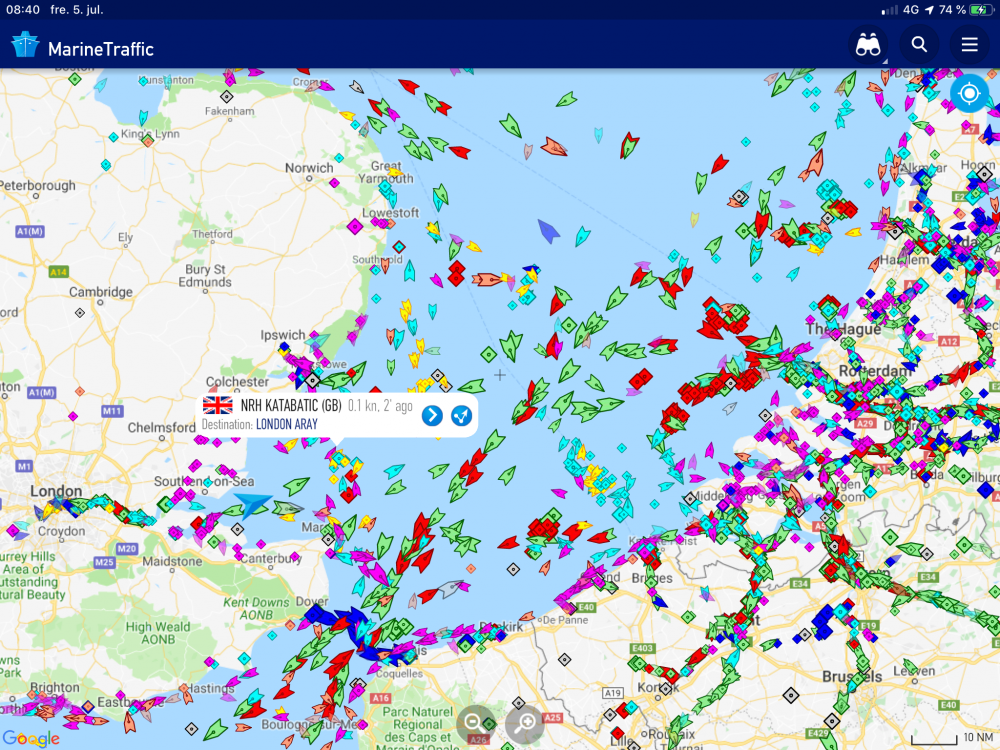This screenshot has height=750, width=1000.
Task: Tap the Ipswich city label
Action: [283, 335]
